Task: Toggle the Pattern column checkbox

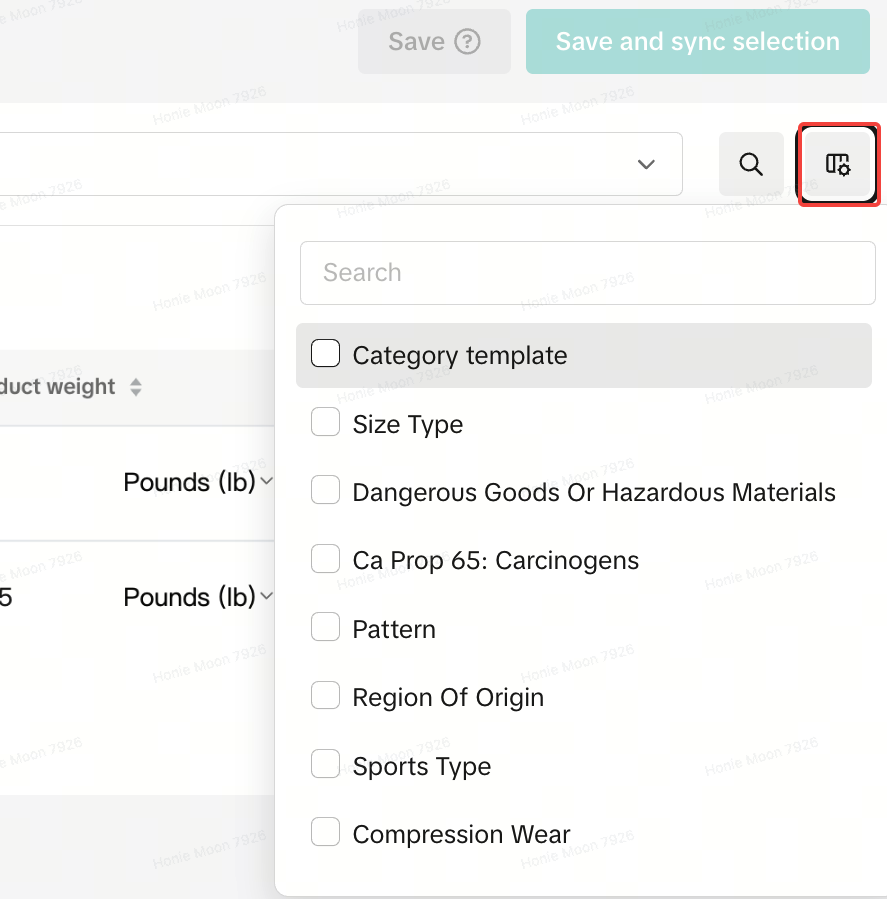Action: [x=325, y=628]
